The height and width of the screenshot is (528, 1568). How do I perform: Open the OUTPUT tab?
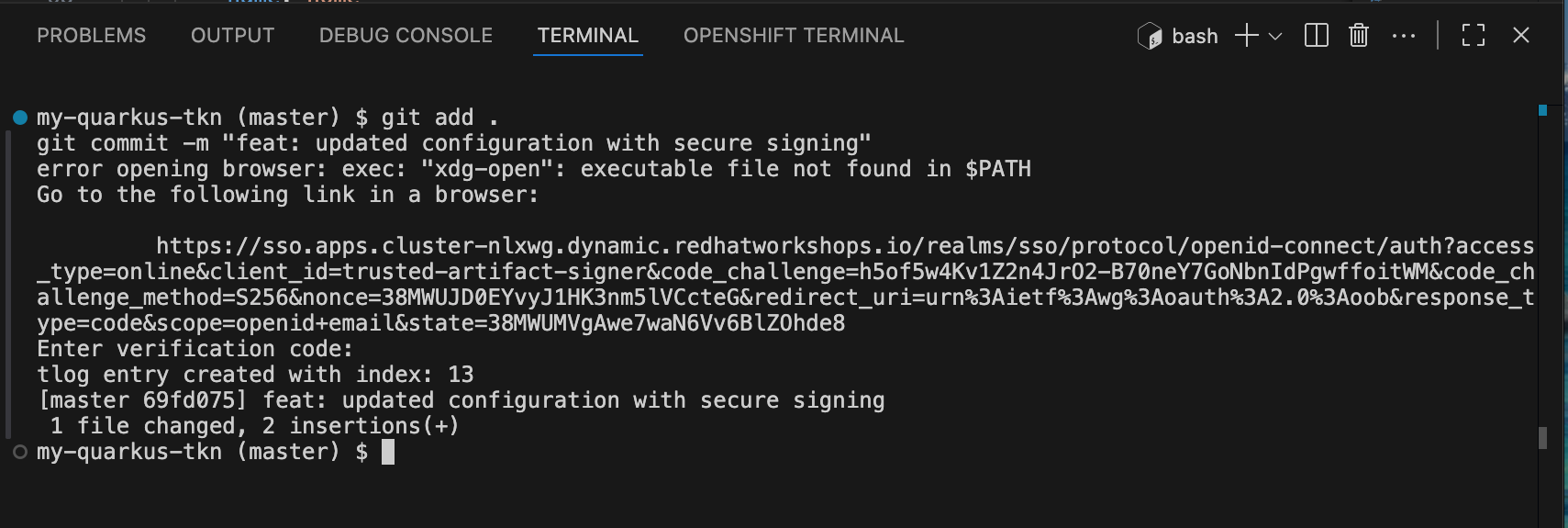click(x=232, y=36)
